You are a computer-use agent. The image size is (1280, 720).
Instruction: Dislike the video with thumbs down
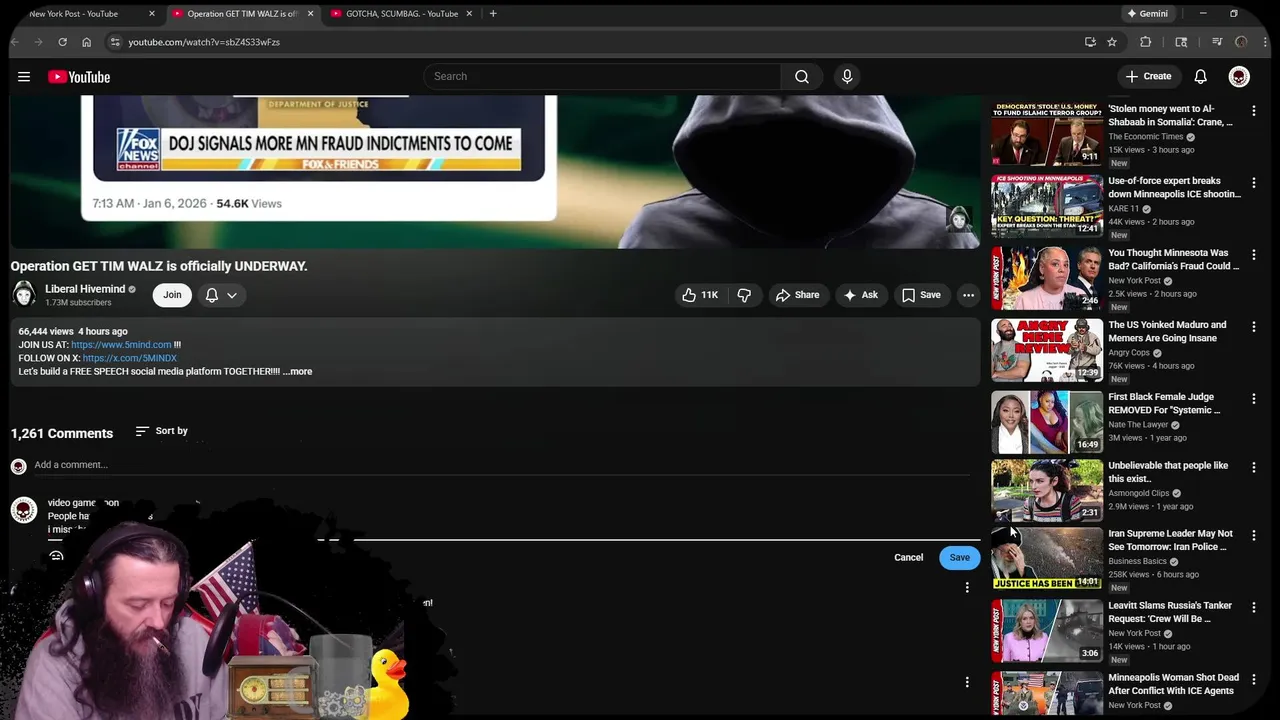pos(744,295)
